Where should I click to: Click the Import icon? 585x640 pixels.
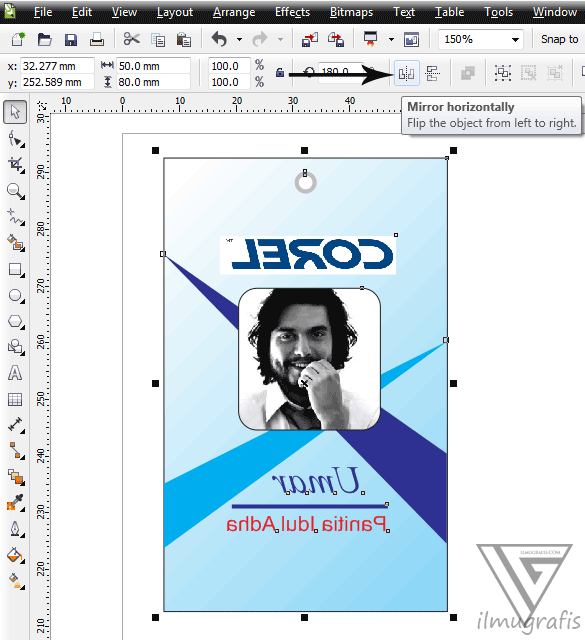tap(310, 40)
